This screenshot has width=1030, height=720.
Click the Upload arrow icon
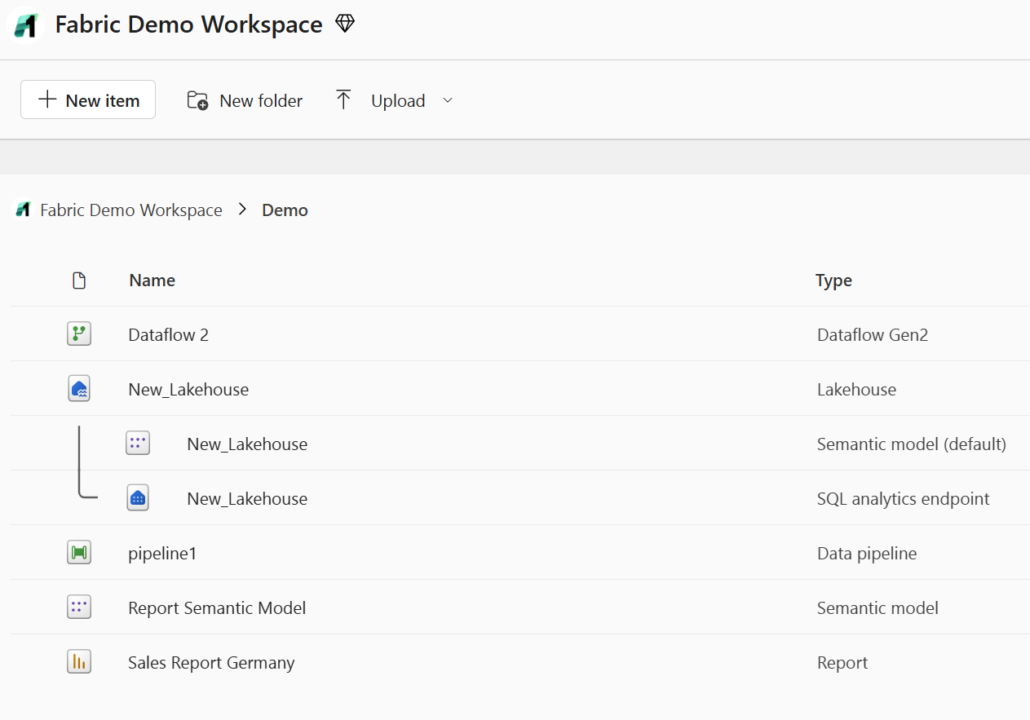coord(343,100)
